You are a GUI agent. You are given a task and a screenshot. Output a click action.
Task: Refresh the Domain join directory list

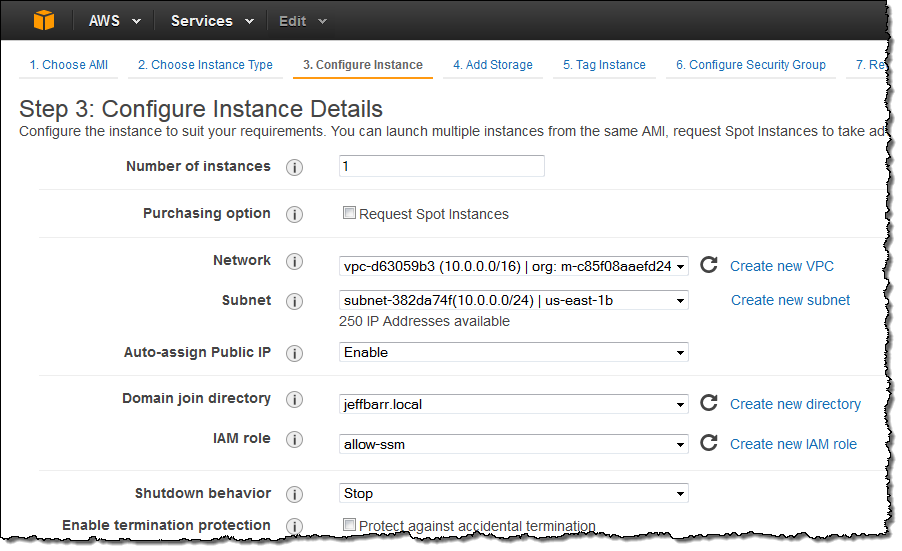pyautogui.click(x=709, y=404)
